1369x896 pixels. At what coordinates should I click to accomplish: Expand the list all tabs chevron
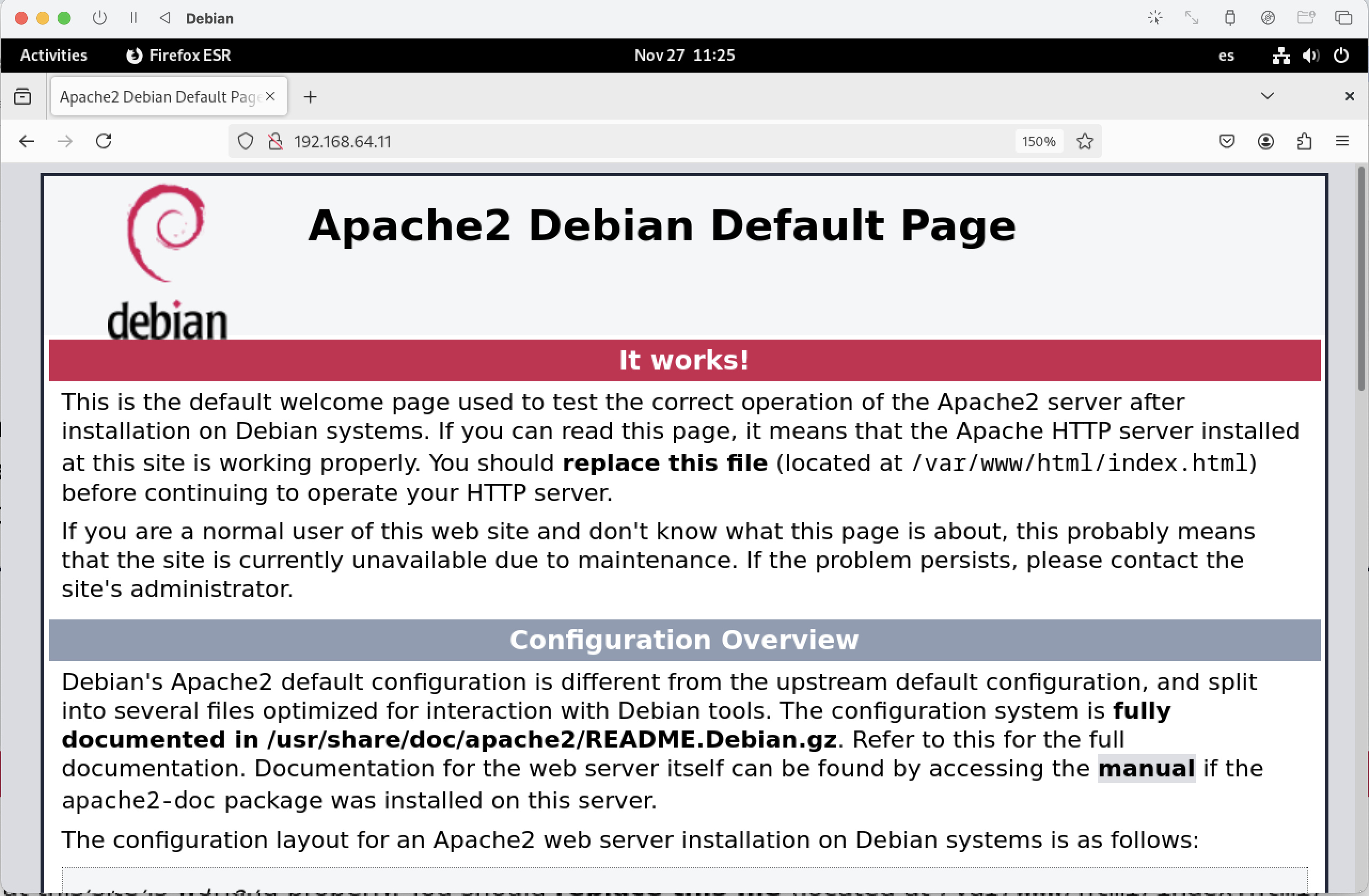coord(1267,96)
